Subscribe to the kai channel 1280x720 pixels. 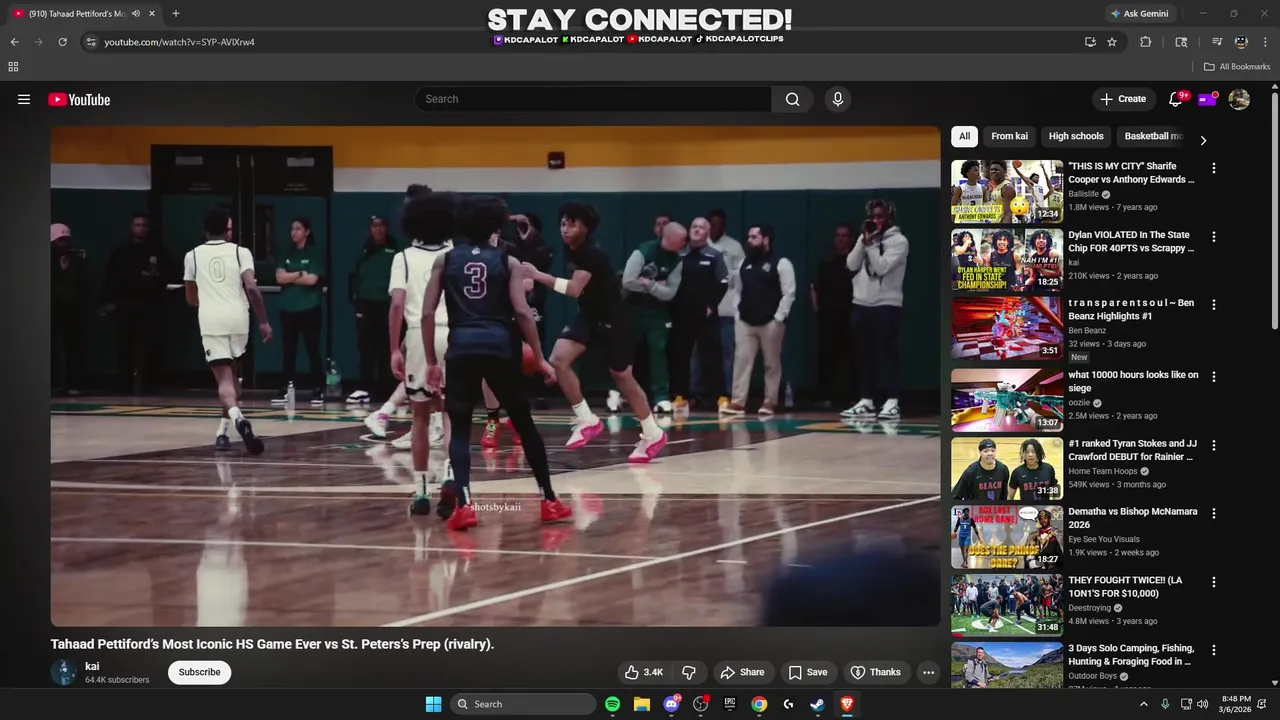tap(199, 672)
